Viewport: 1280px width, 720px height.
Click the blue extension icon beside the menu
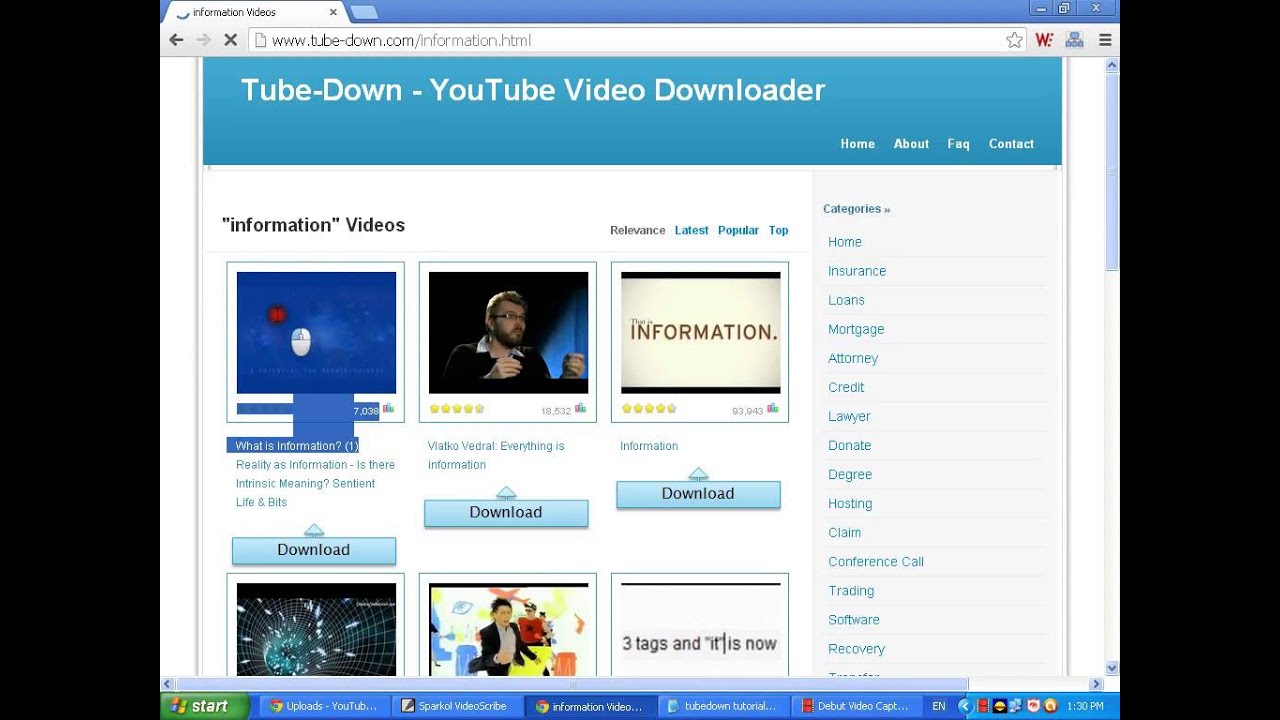pyautogui.click(x=1074, y=40)
